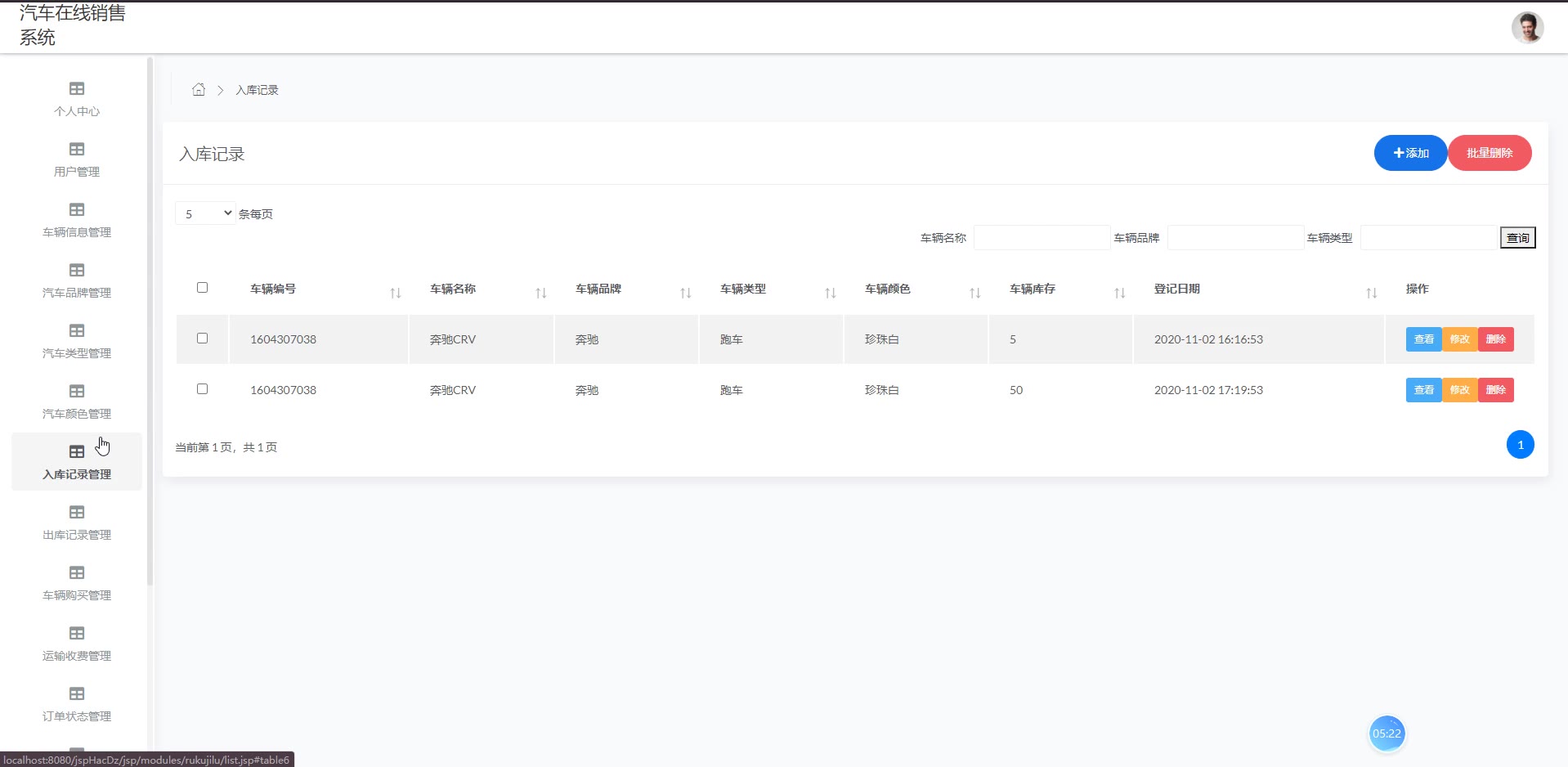Image resolution: width=1568 pixels, height=767 pixels.
Task: Click the 汽车类型管理 sidebar icon
Action: (77, 330)
